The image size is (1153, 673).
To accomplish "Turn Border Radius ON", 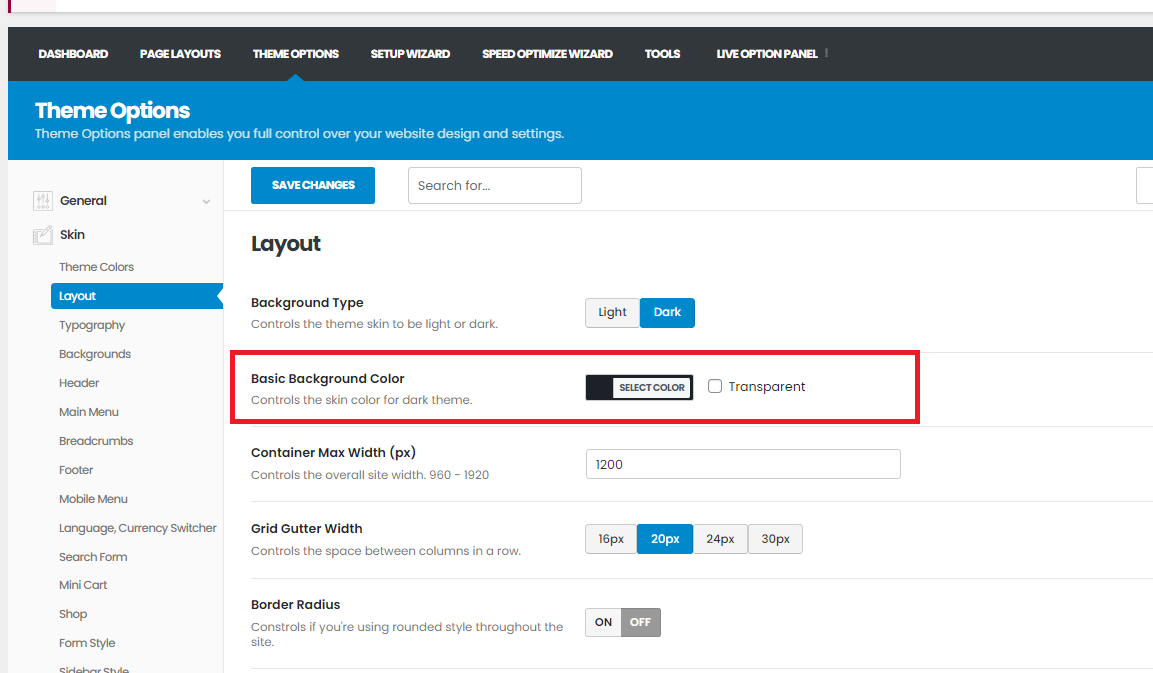I will pyautogui.click(x=604, y=622).
